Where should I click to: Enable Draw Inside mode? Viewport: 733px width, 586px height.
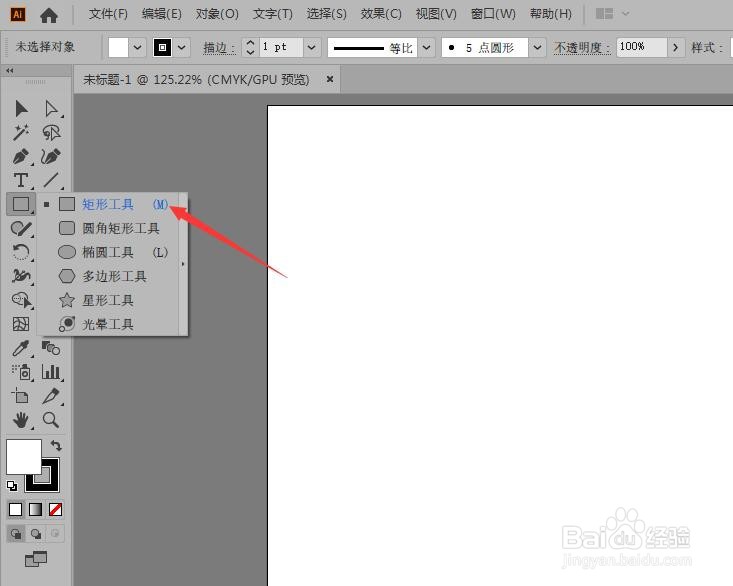[55, 534]
